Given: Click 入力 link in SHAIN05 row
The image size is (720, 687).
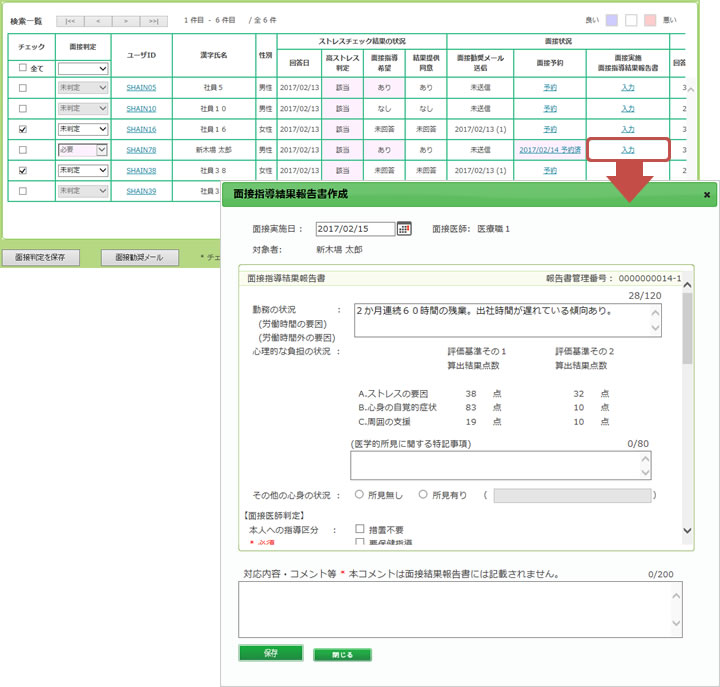Looking at the screenshot, I should 628,87.
